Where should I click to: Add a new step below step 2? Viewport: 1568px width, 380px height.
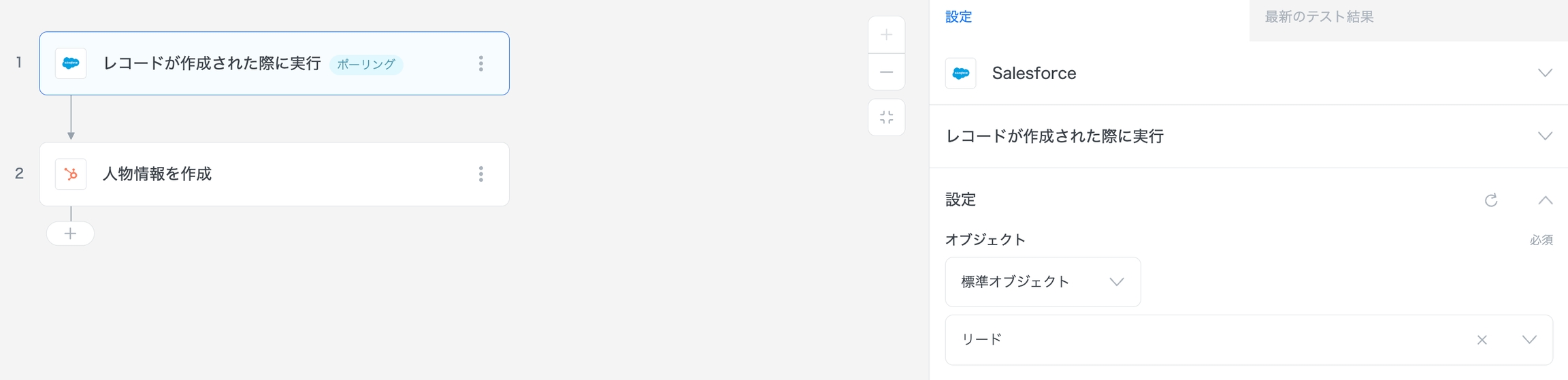coord(70,234)
